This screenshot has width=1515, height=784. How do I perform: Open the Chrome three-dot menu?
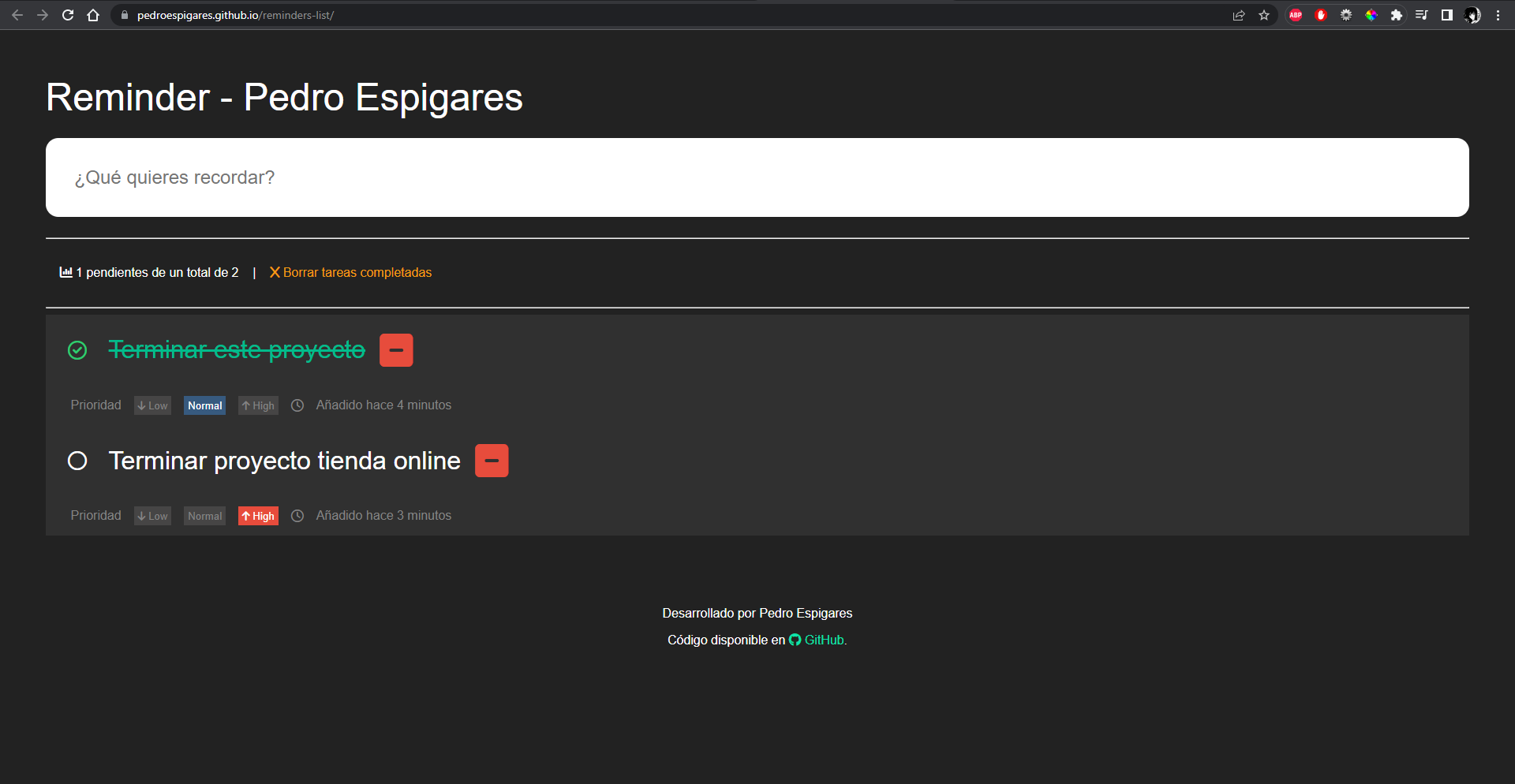click(1499, 15)
